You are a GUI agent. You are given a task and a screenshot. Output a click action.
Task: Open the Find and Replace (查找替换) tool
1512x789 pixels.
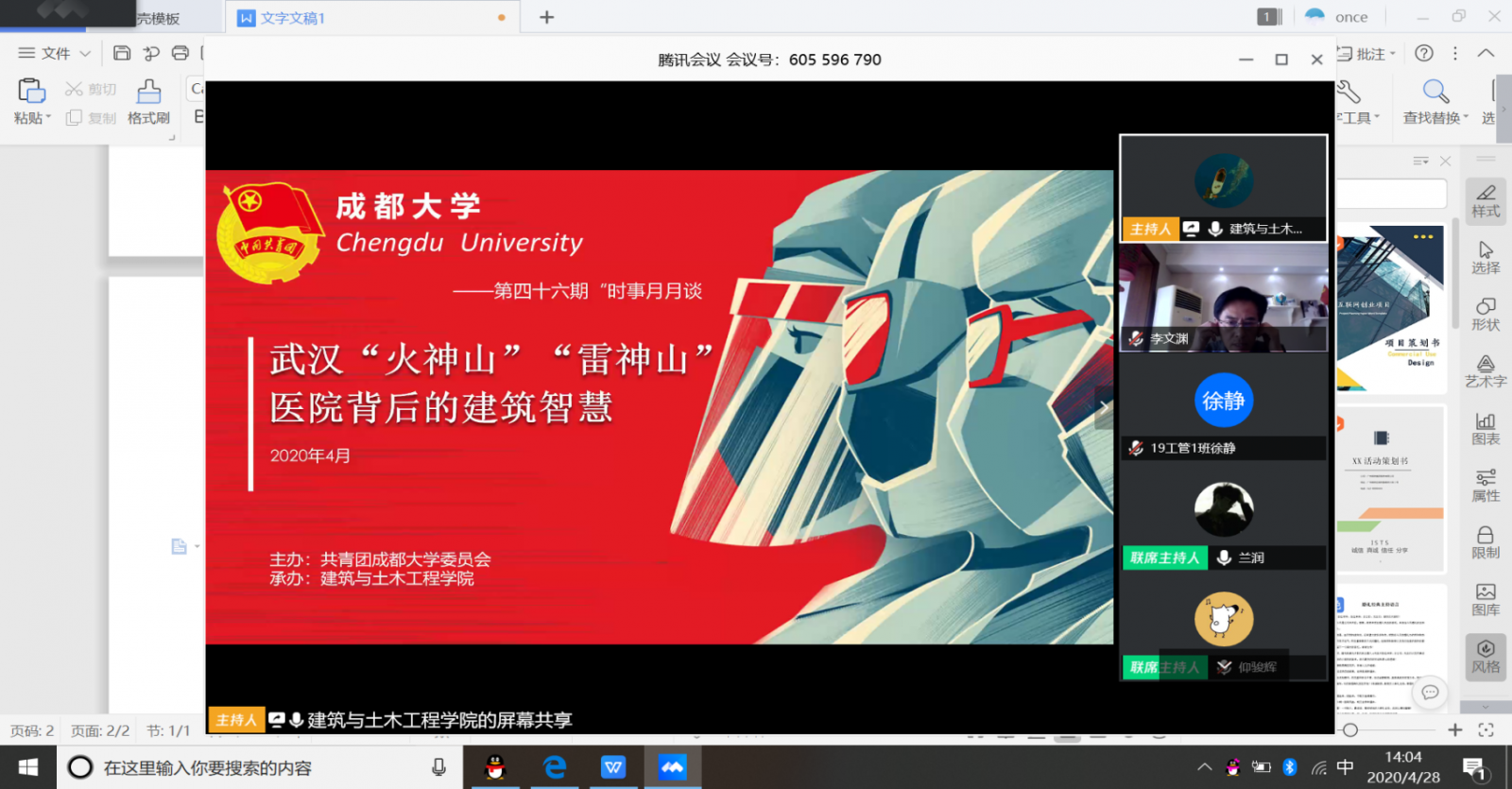(x=1435, y=102)
